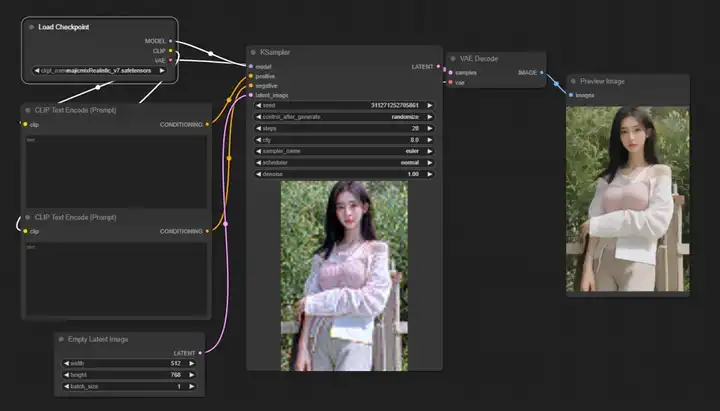This screenshot has width=720, height=411.
Task: Collapse the Empty Latent Image node dot
Action: (60, 339)
